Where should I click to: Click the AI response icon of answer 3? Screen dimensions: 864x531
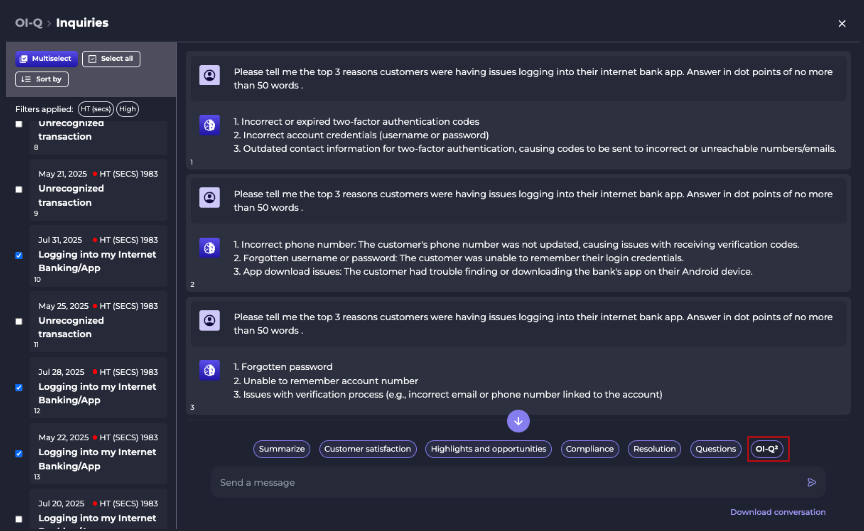209,370
